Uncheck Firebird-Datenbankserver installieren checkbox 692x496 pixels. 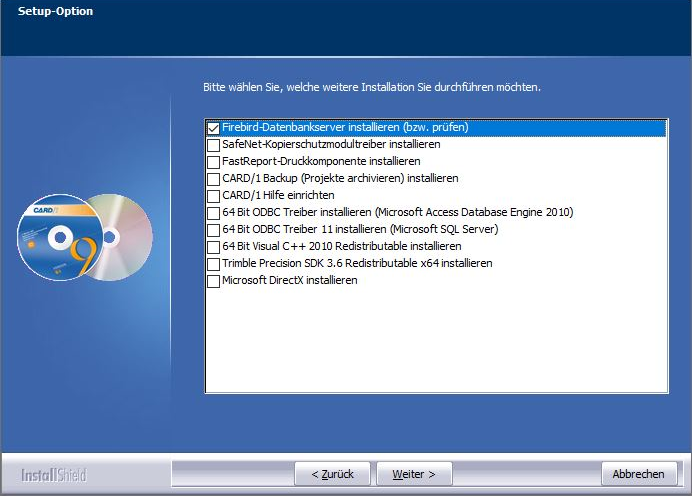[x=214, y=128]
